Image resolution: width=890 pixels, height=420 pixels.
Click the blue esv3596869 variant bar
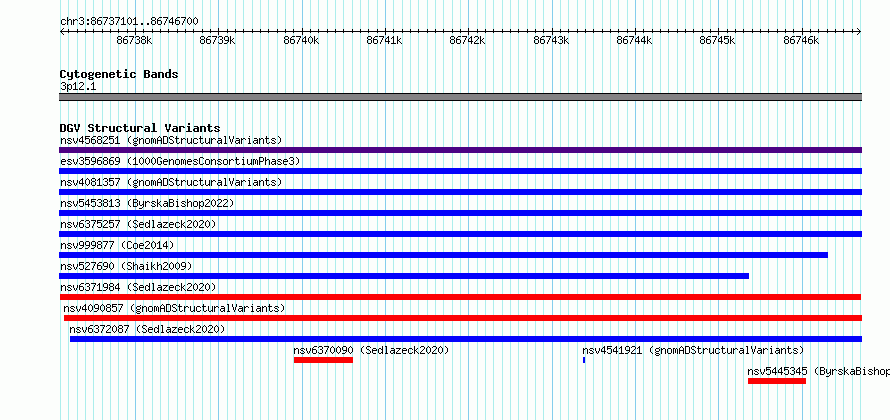pos(460,171)
